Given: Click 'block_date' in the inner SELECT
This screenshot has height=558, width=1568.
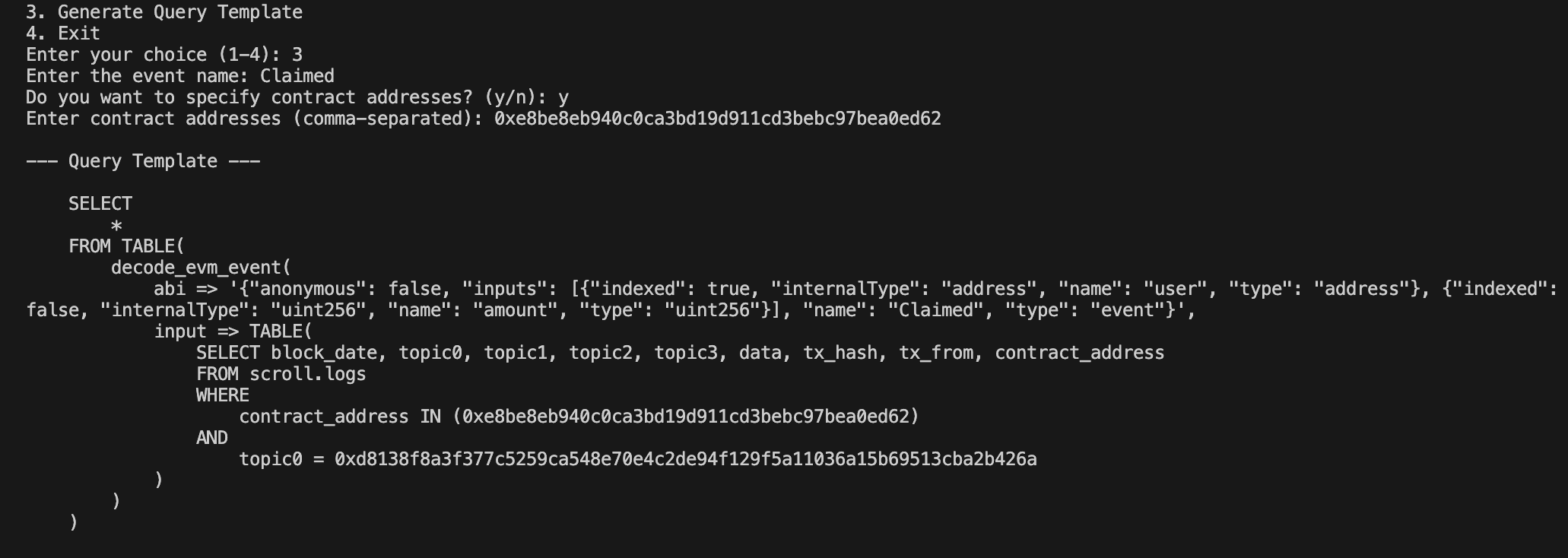Looking at the screenshot, I should click(324, 353).
